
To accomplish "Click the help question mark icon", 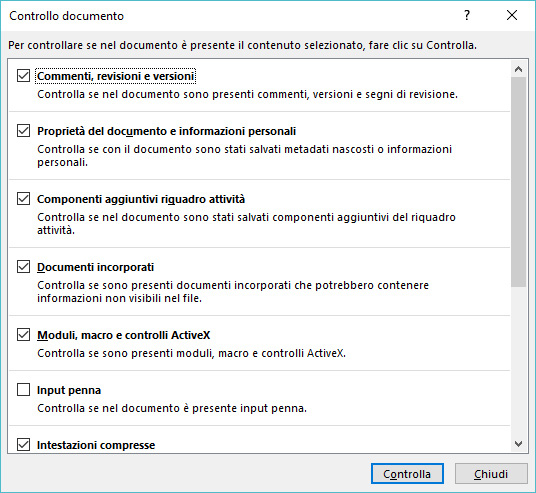I will pyautogui.click(x=467, y=15).
